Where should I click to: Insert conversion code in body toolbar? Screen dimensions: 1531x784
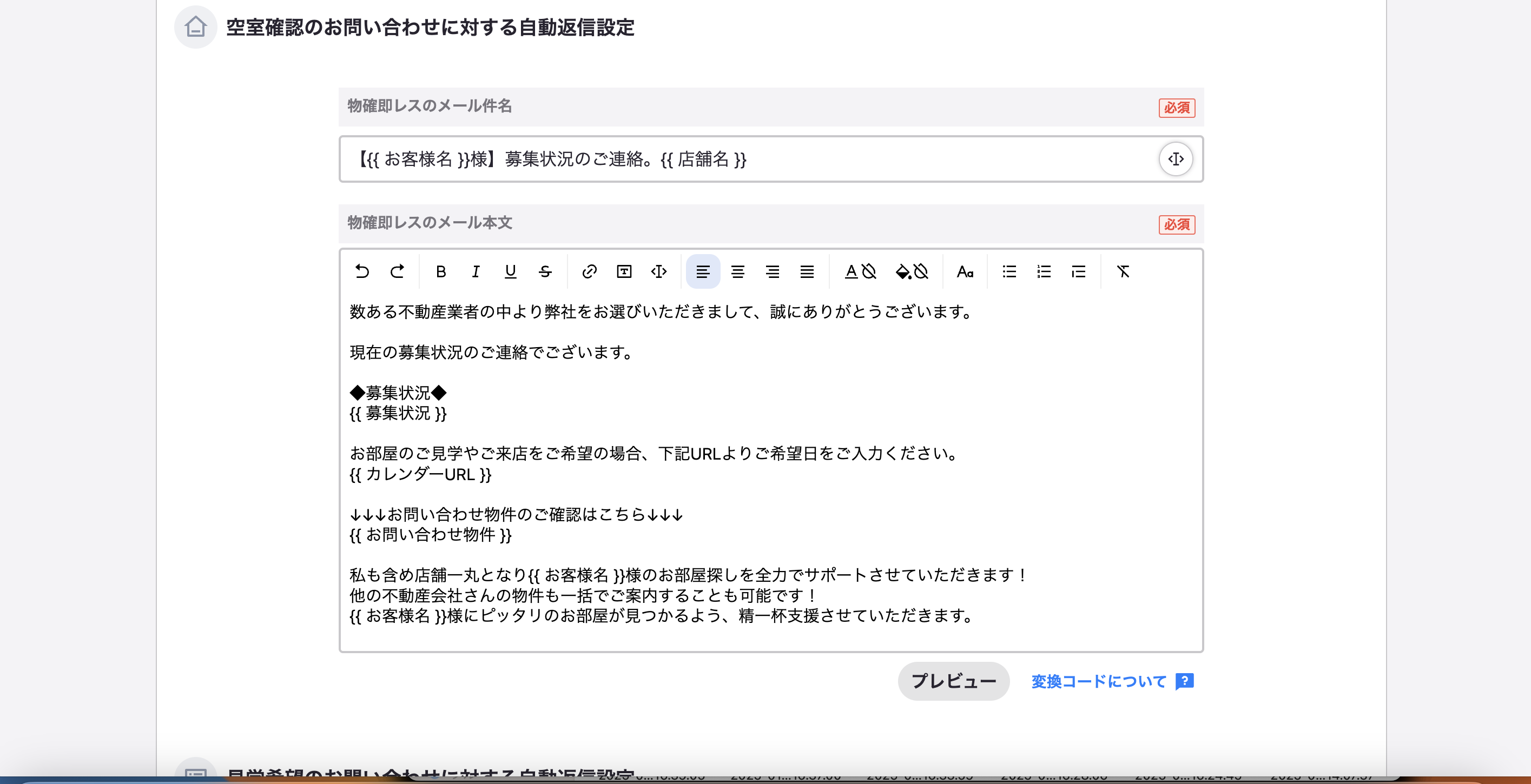(x=658, y=271)
